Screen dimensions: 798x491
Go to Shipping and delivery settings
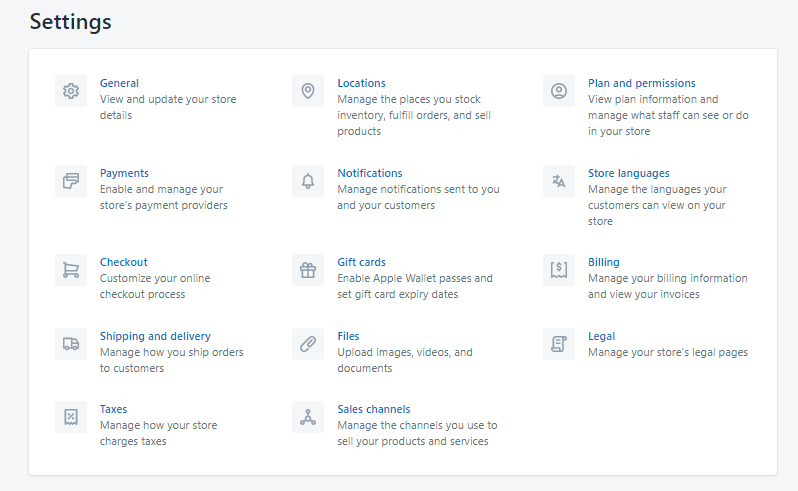click(155, 336)
